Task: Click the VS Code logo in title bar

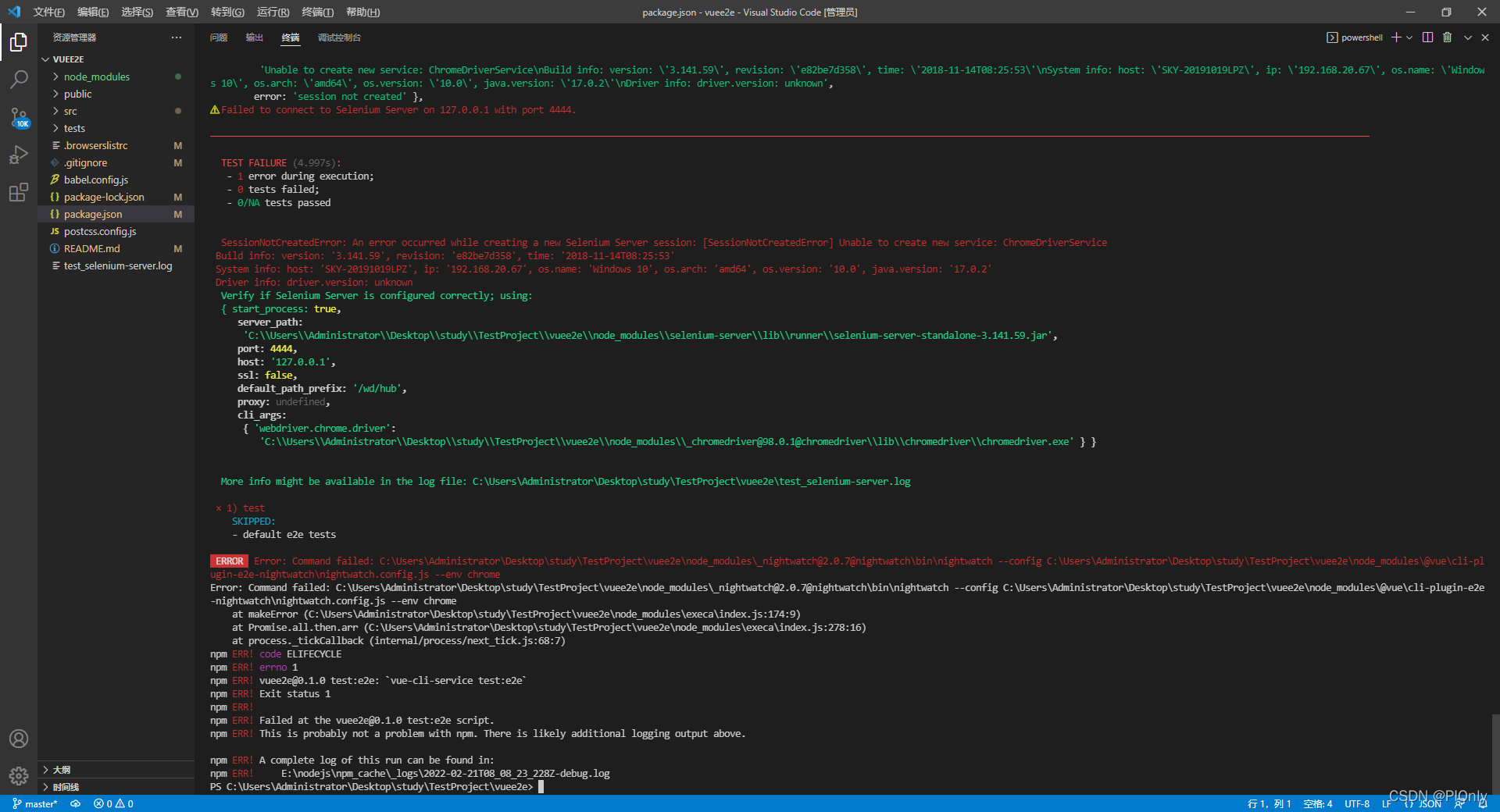Action: pos(14,12)
